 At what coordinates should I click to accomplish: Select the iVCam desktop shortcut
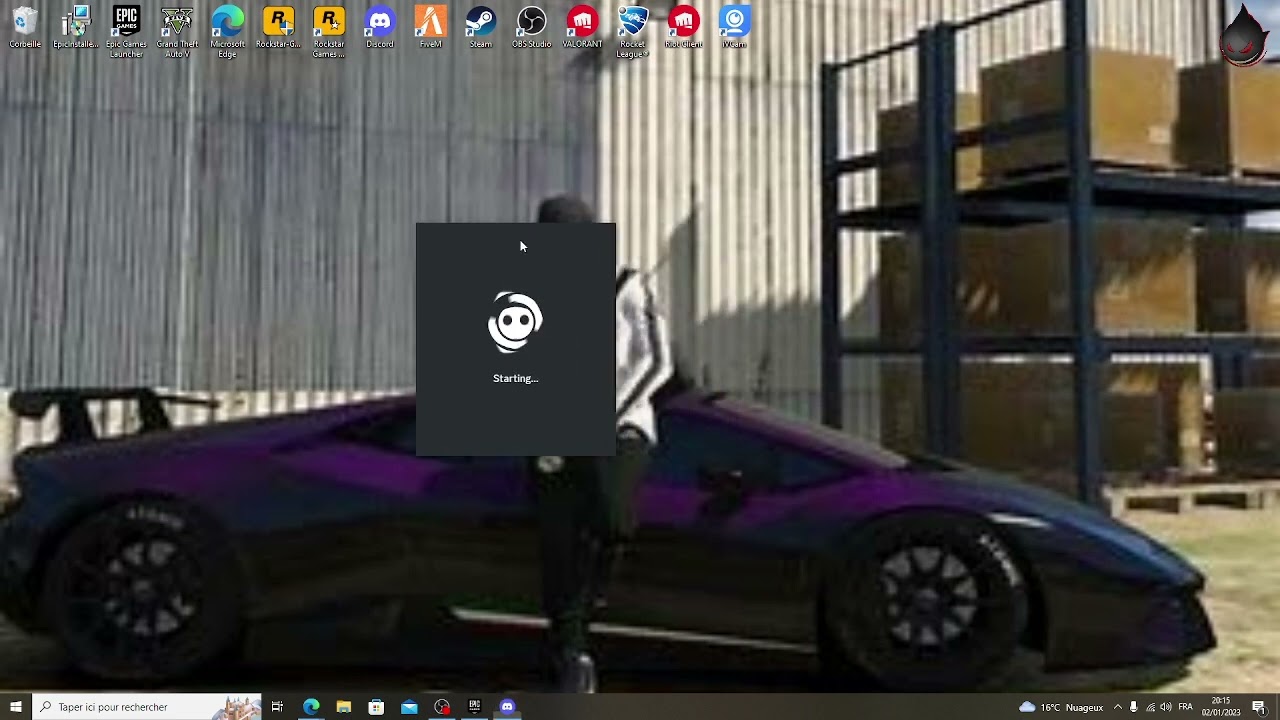pos(734,28)
